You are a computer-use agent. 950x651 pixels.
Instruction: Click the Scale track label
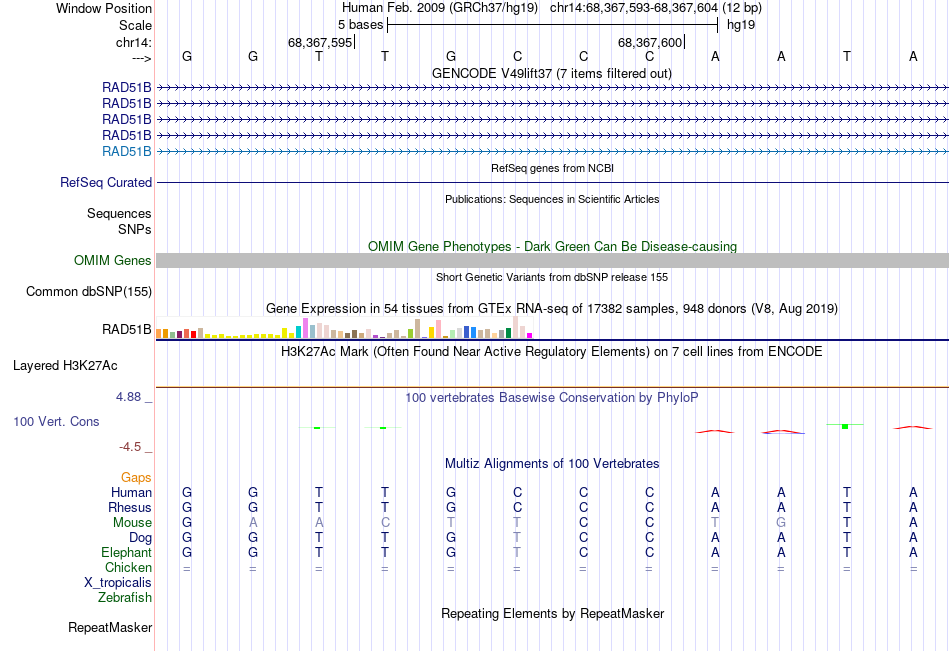(135, 25)
